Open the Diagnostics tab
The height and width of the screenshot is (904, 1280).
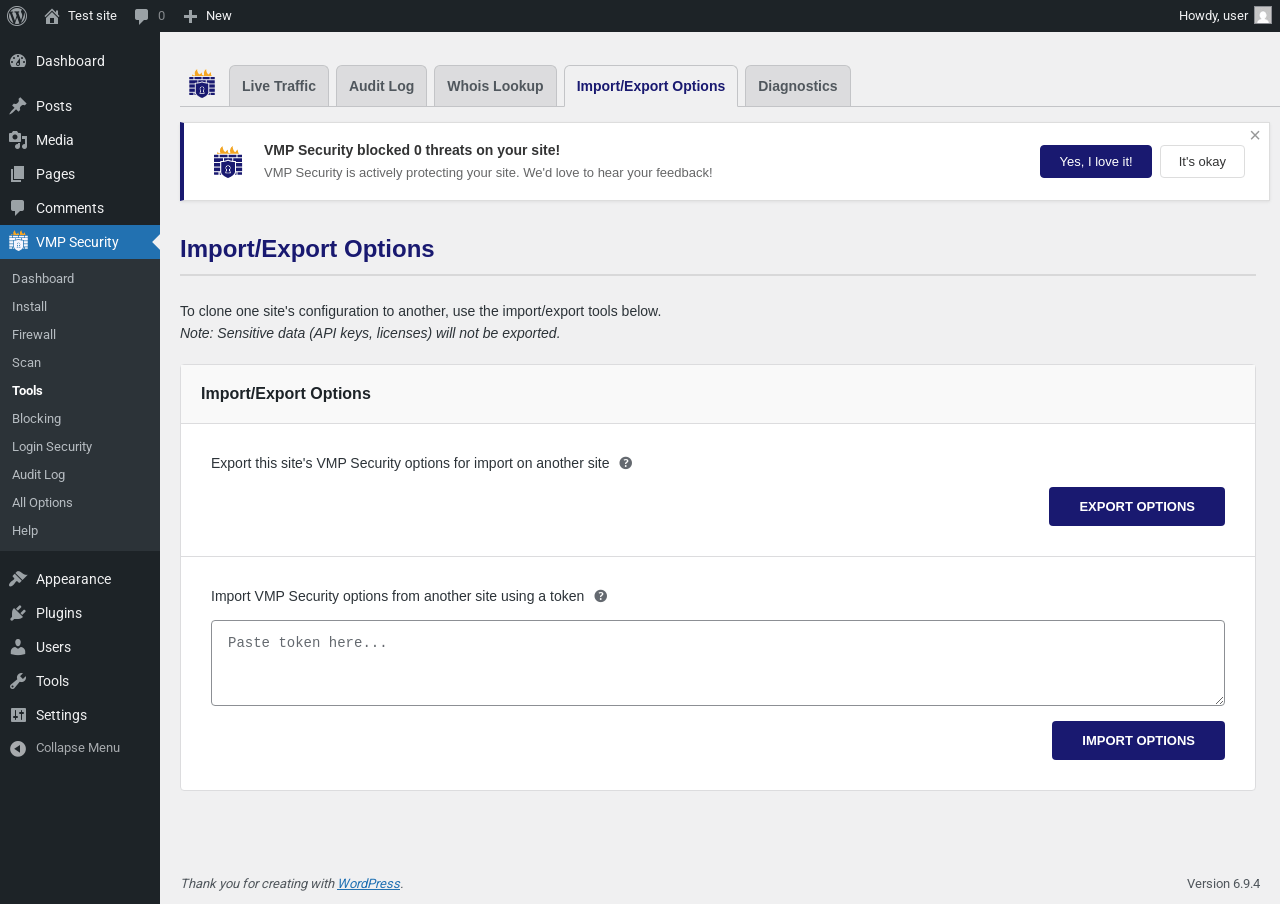798,86
